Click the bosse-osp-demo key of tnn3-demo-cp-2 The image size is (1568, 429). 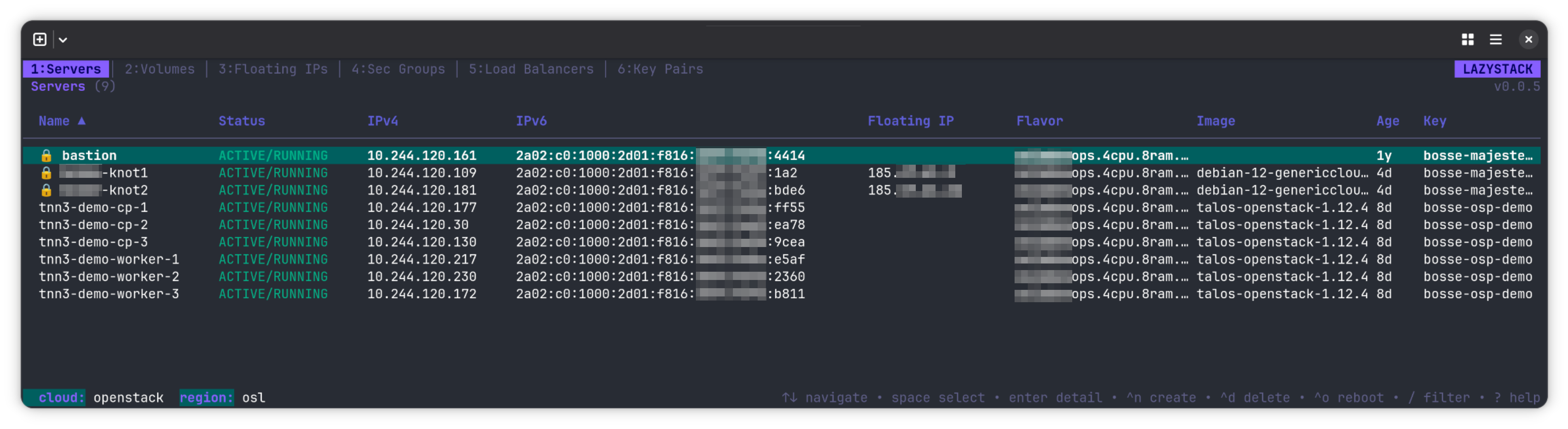click(1477, 224)
